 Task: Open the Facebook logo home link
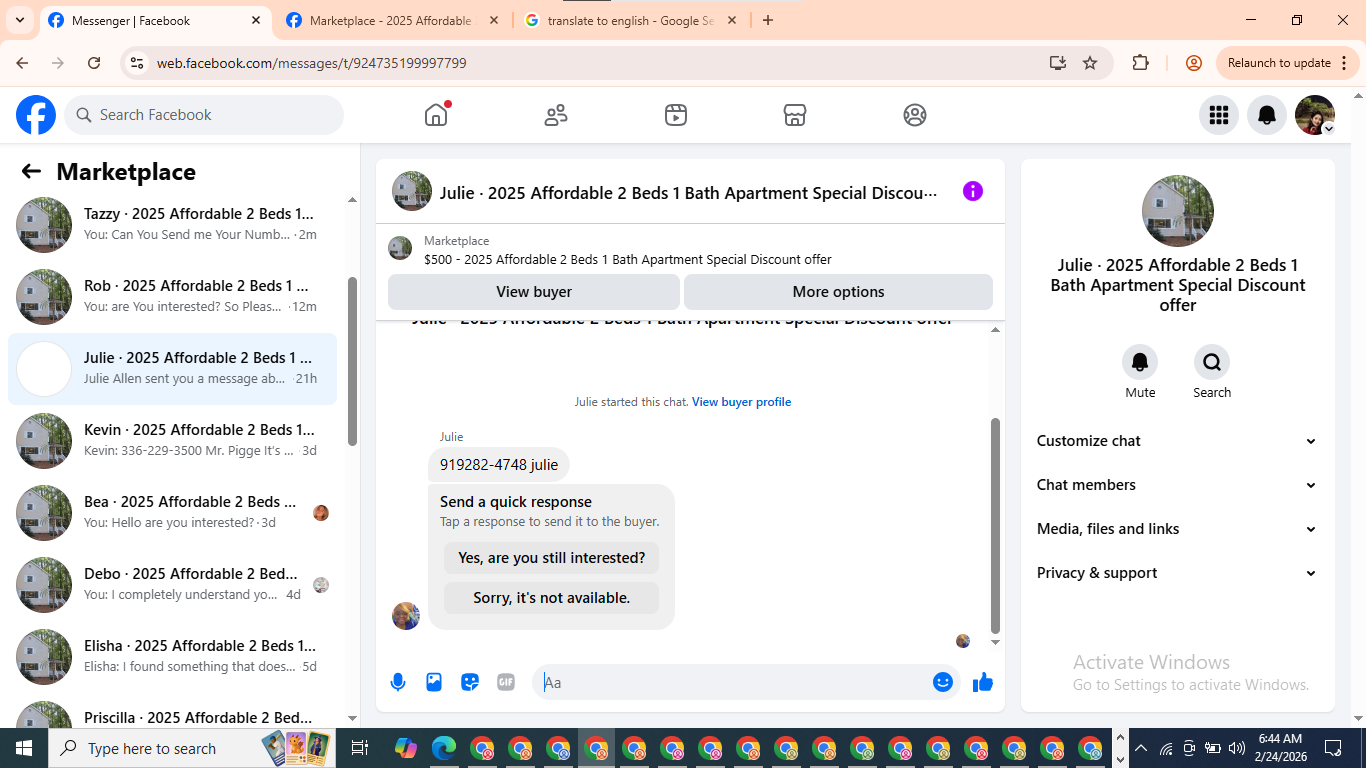coord(36,115)
